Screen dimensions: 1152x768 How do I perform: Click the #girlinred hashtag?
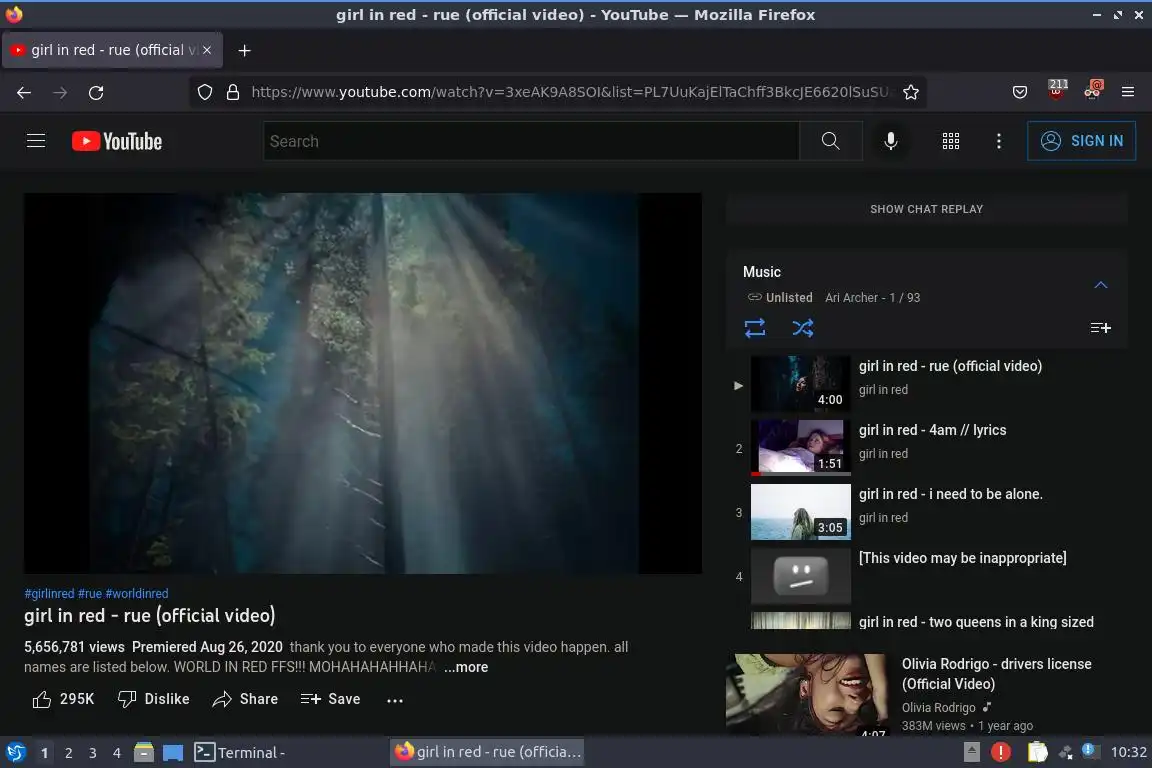[49, 593]
